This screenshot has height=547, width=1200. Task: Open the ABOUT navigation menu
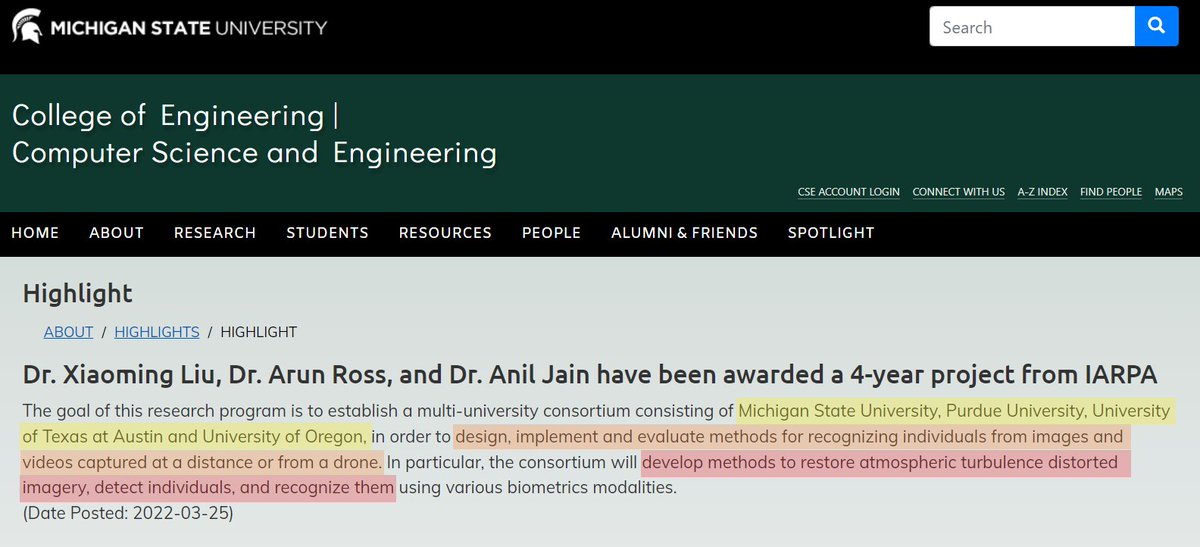(116, 233)
